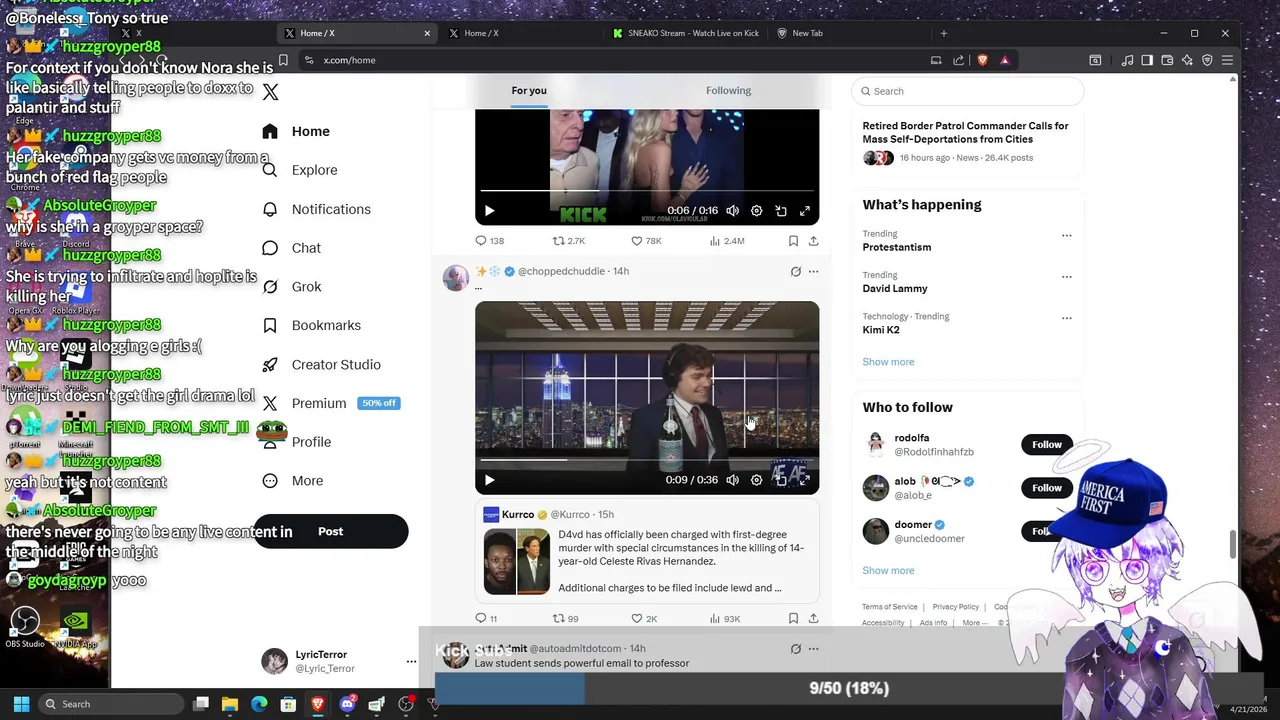Mute the top Kick clip video
Viewport: 1280px width, 720px height.
pyautogui.click(x=732, y=211)
